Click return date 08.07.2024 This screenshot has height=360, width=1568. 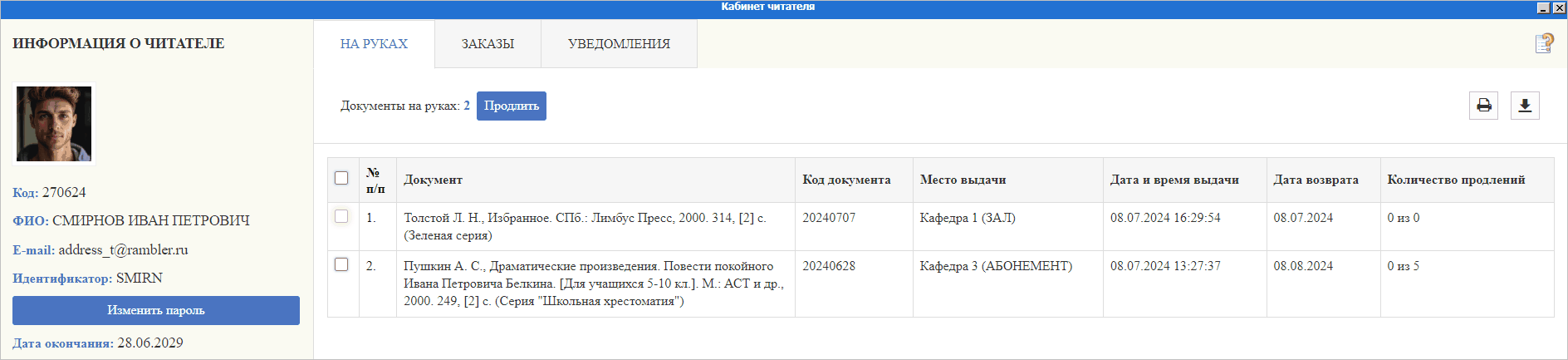[x=1303, y=218]
